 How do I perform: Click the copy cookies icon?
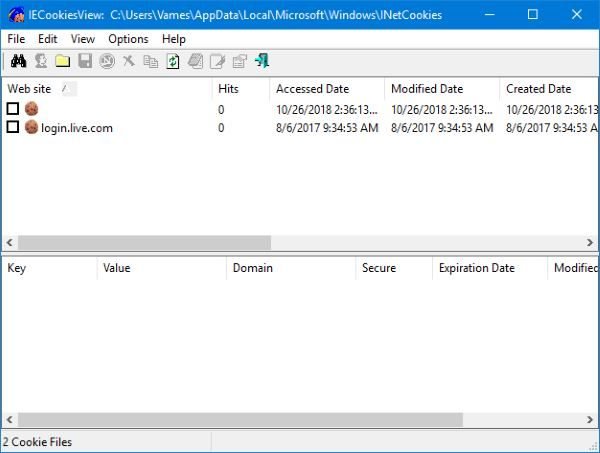(x=151, y=61)
